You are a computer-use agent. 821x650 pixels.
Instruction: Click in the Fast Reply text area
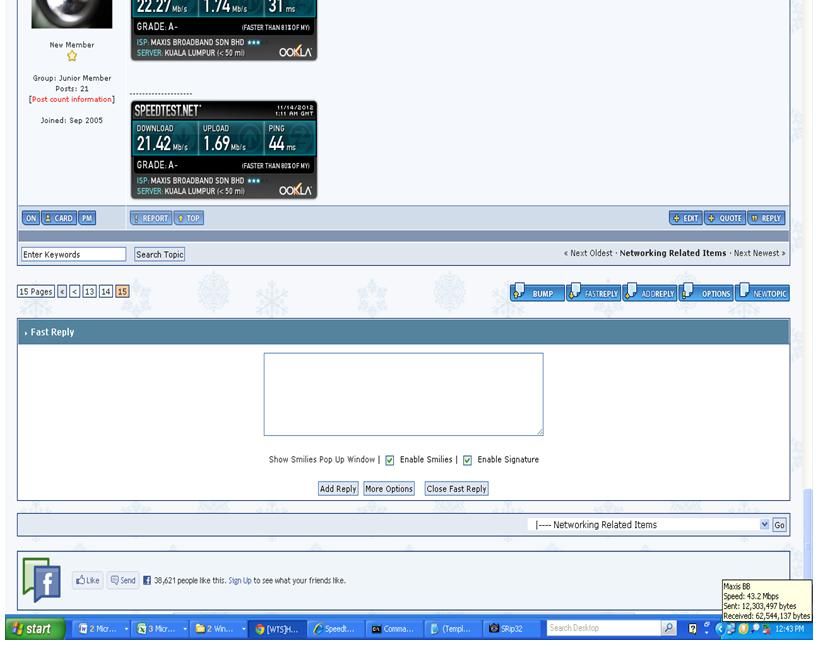coord(403,394)
